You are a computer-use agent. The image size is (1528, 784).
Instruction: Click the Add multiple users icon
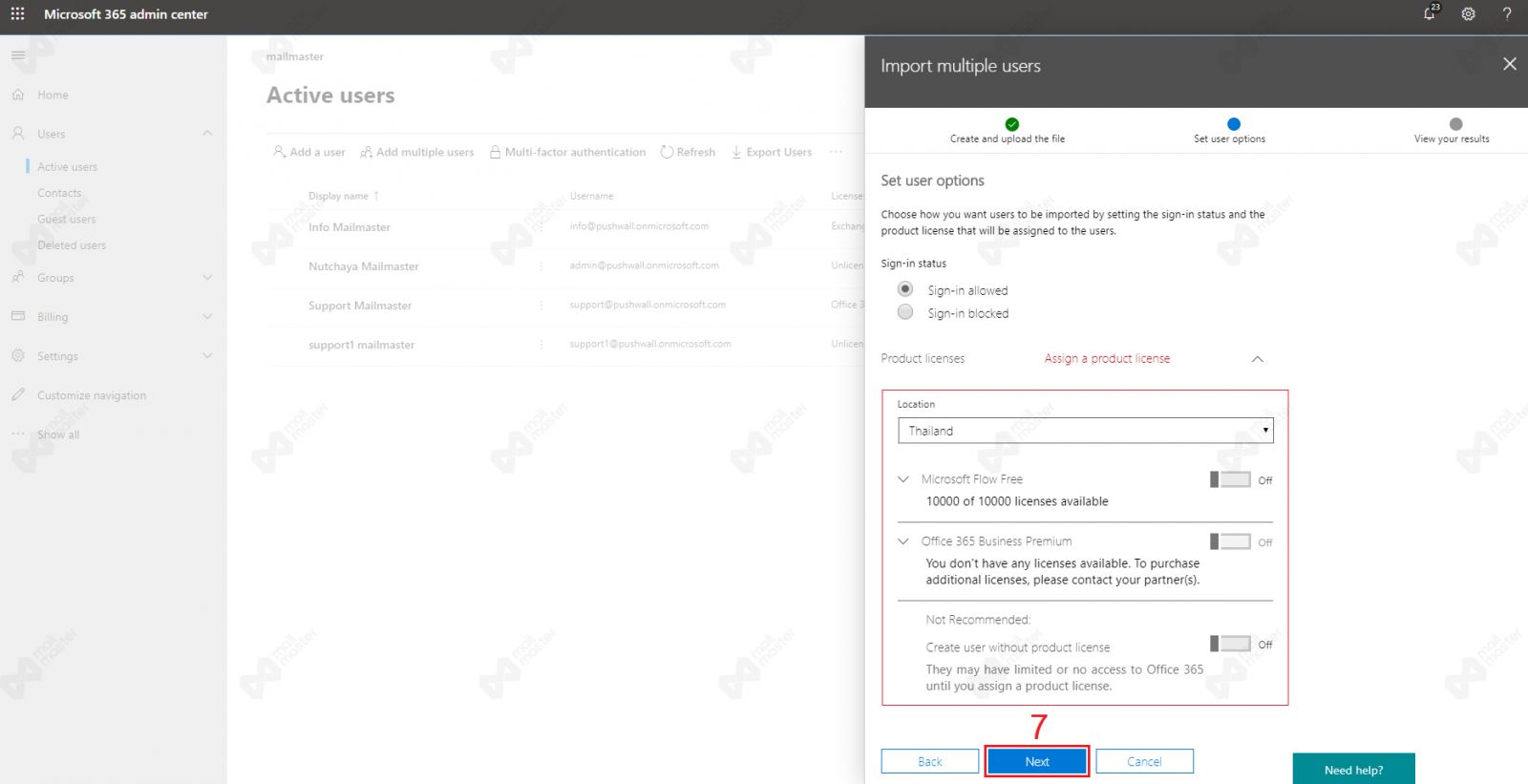click(366, 152)
